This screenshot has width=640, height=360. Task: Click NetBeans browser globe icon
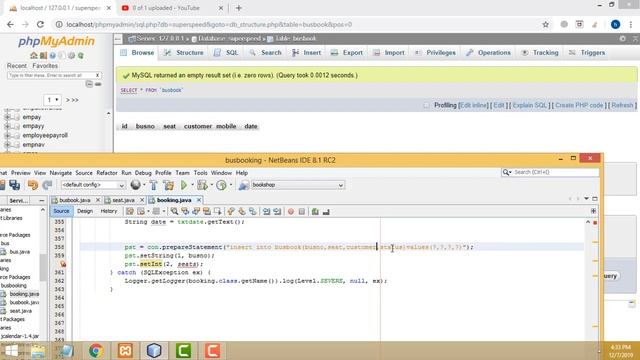coord(135,185)
